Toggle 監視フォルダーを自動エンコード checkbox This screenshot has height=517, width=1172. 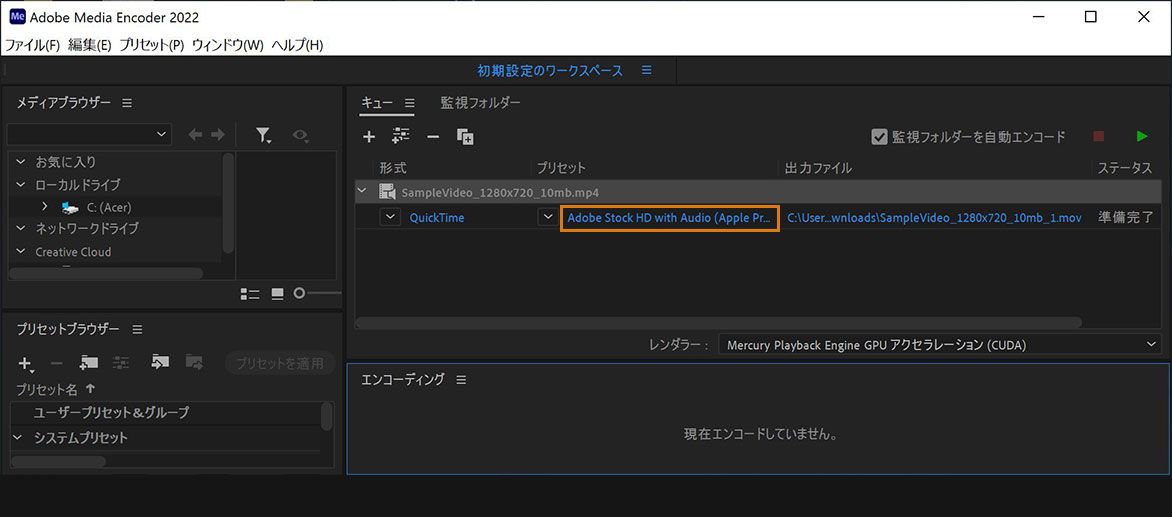click(879, 137)
